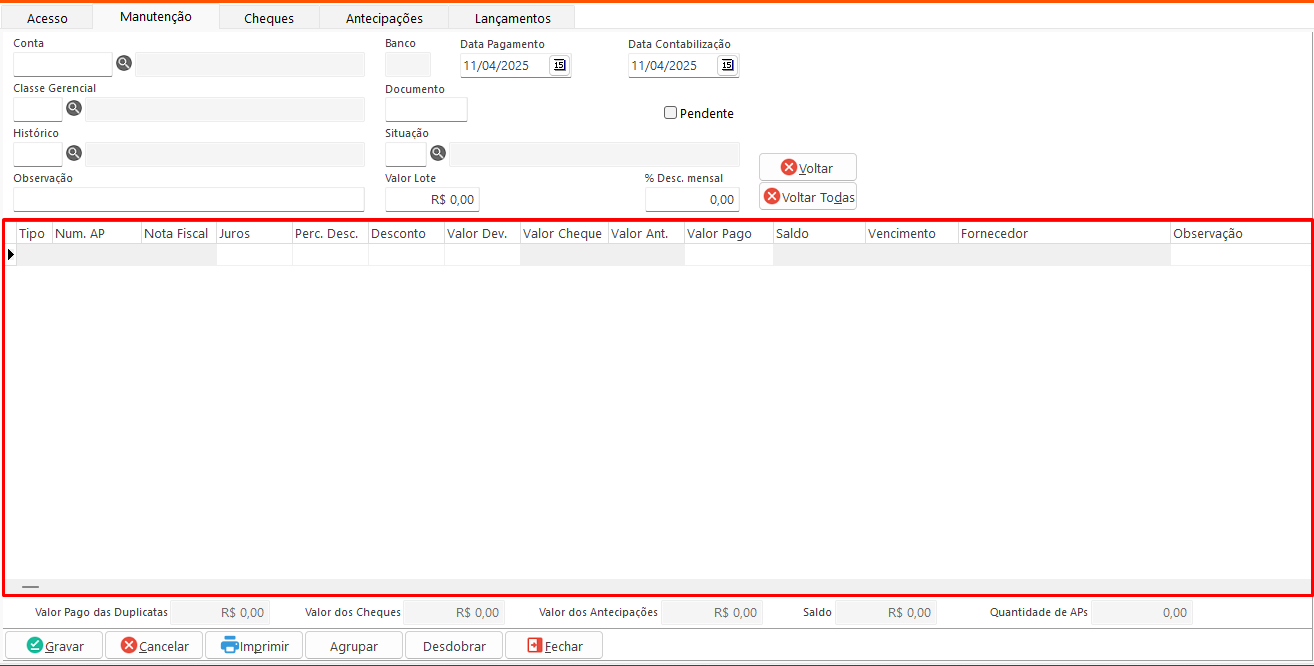The image size is (1314, 666).
Task: Enable the Pendente checkbox
Action: click(x=671, y=113)
